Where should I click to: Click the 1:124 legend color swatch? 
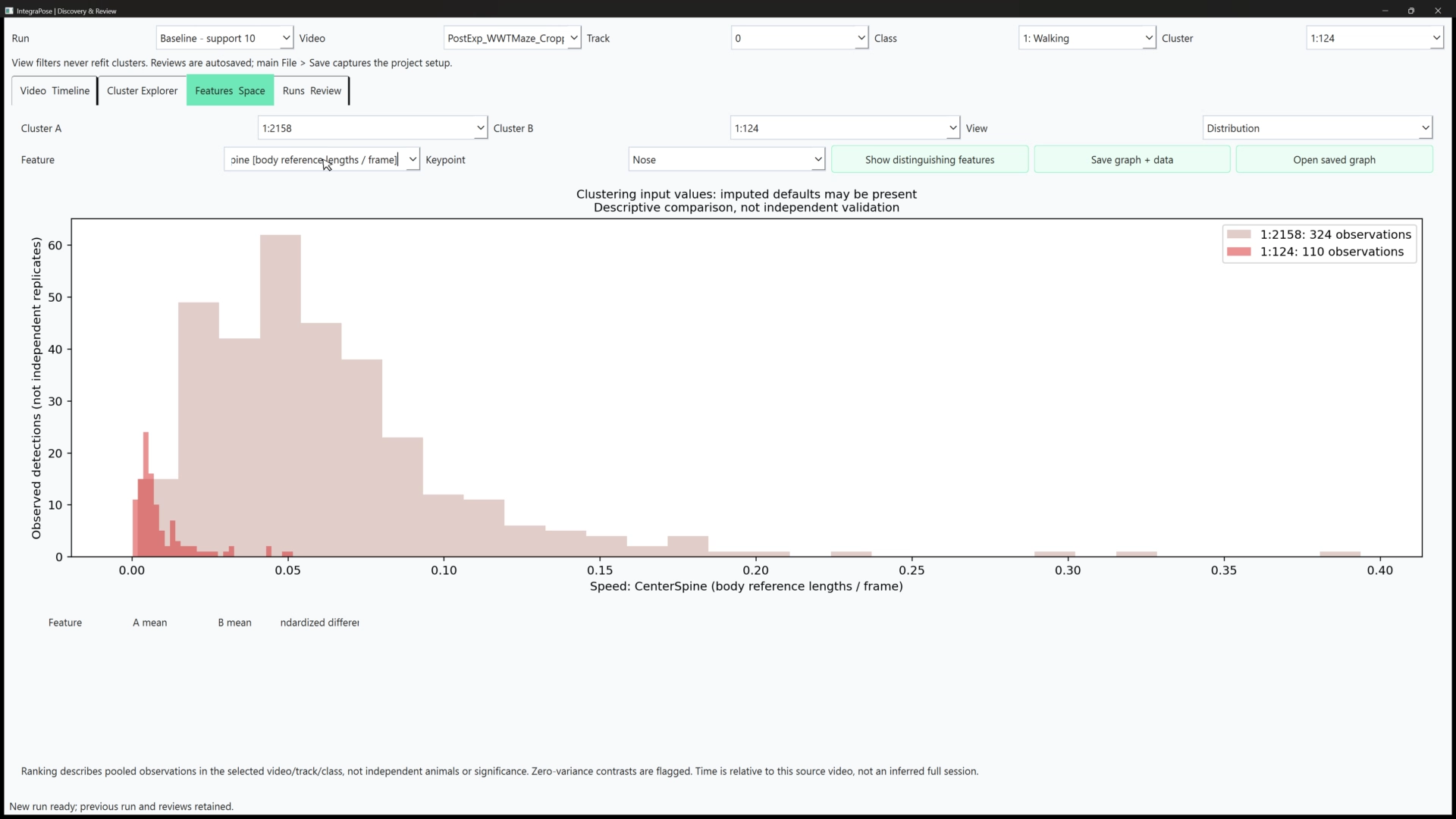[1238, 252]
